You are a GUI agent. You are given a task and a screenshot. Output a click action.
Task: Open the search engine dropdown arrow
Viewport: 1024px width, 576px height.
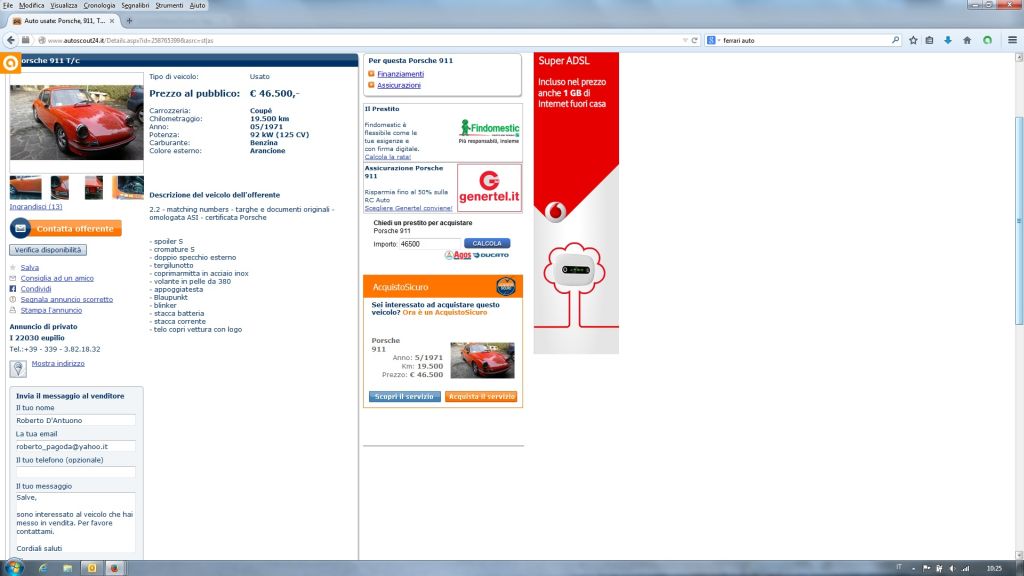click(x=719, y=40)
